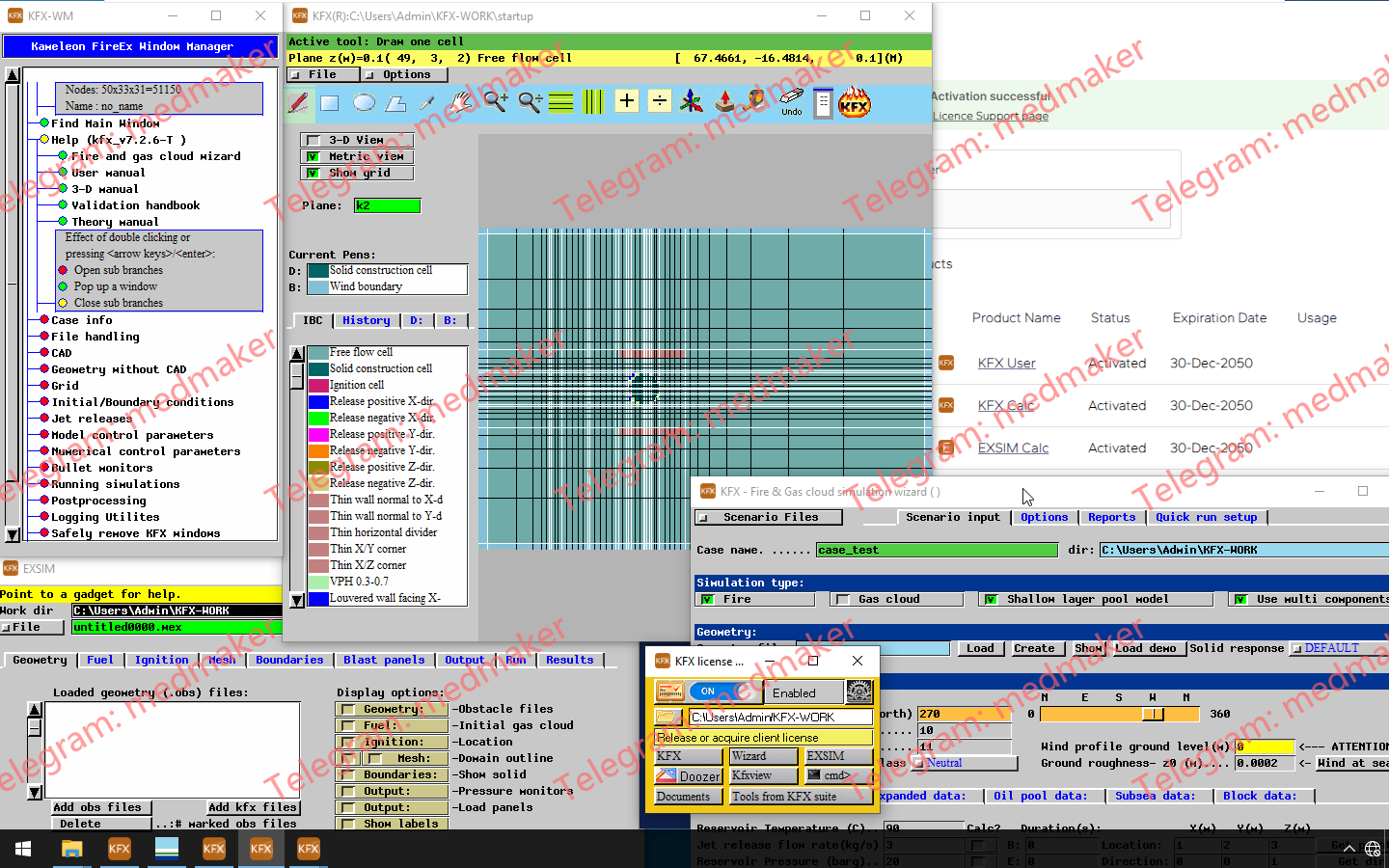Select the polygon shape tool
1389x868 pixels.
pos(395,102)
